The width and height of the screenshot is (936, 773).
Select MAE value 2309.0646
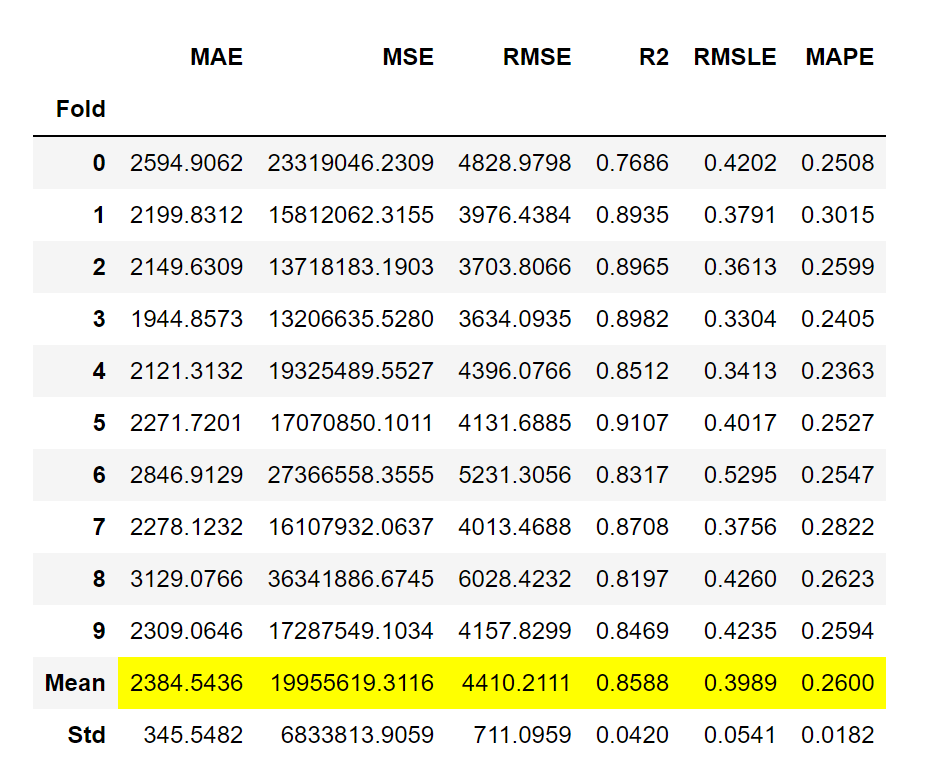(186, 631)
